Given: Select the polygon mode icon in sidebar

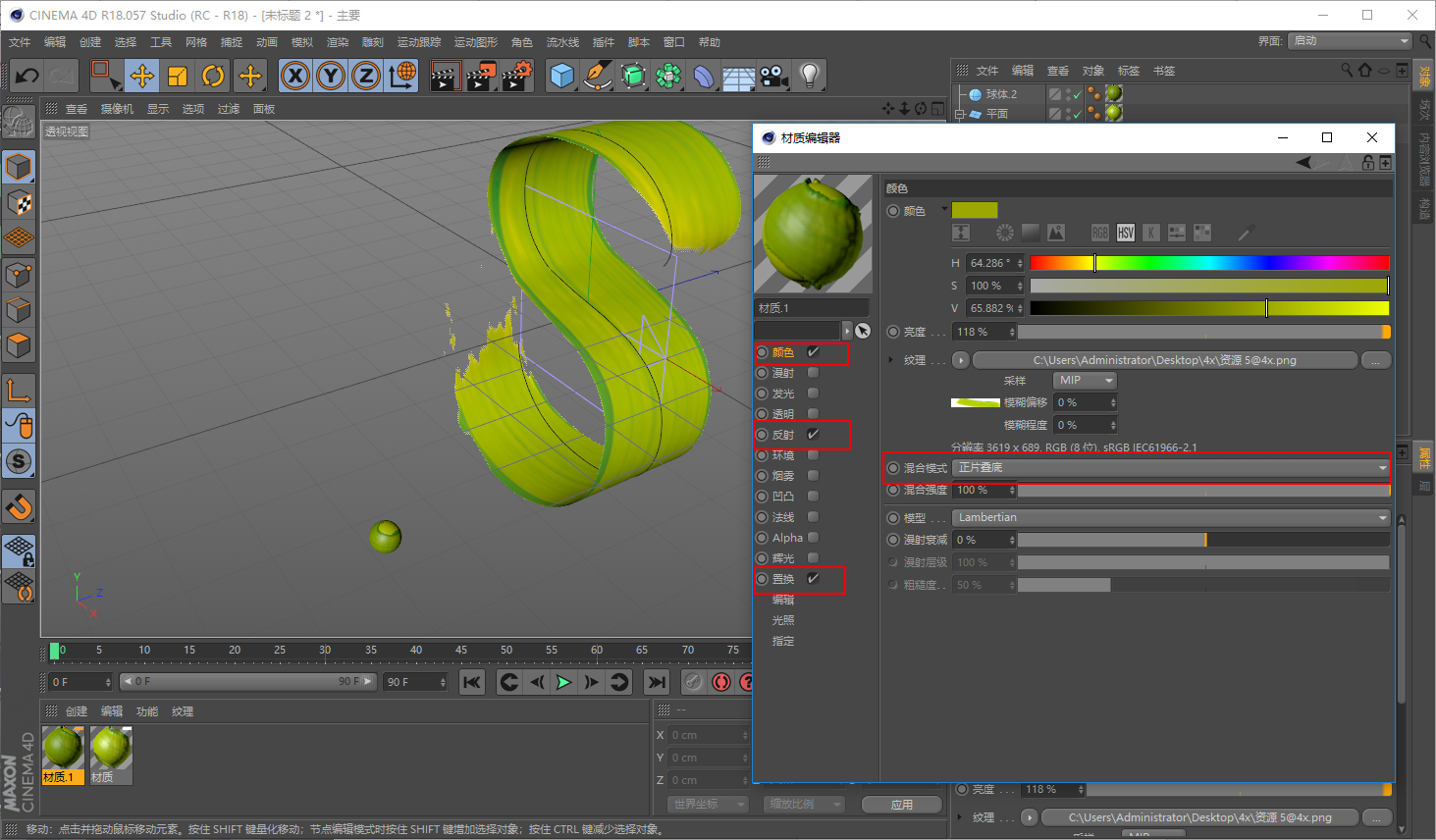Looking at the screenshot, I should pyautogui.click(x=19, y=346).
